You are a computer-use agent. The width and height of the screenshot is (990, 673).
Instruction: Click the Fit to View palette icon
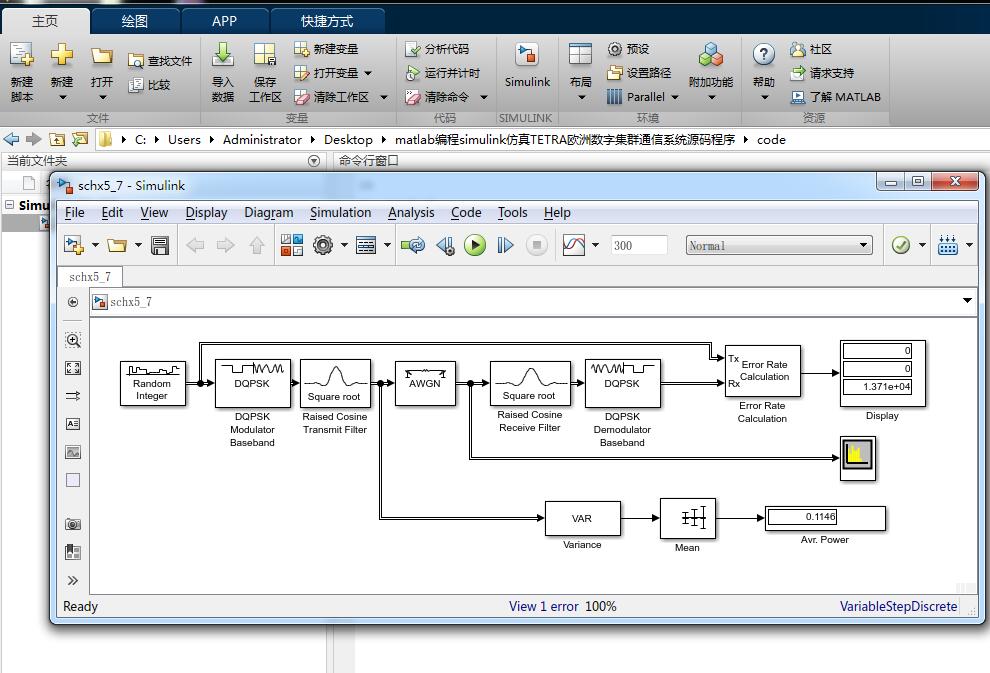point(73,368)
